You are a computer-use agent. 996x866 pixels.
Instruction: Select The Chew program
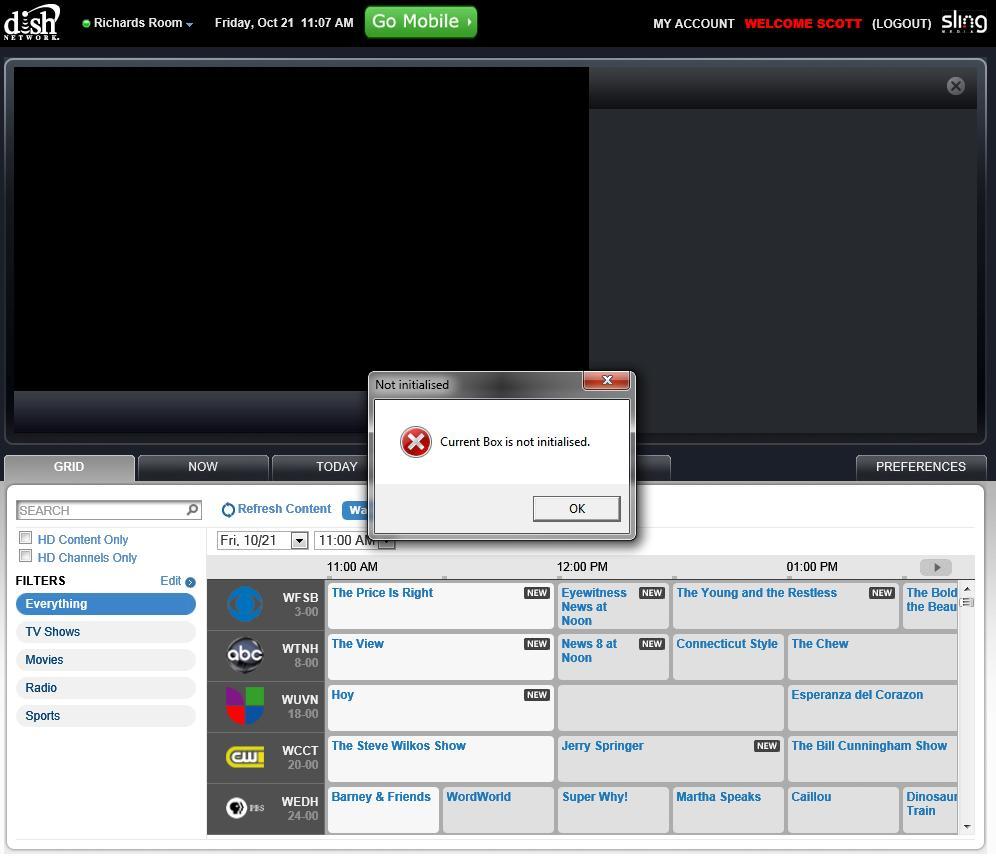[872, 656]
